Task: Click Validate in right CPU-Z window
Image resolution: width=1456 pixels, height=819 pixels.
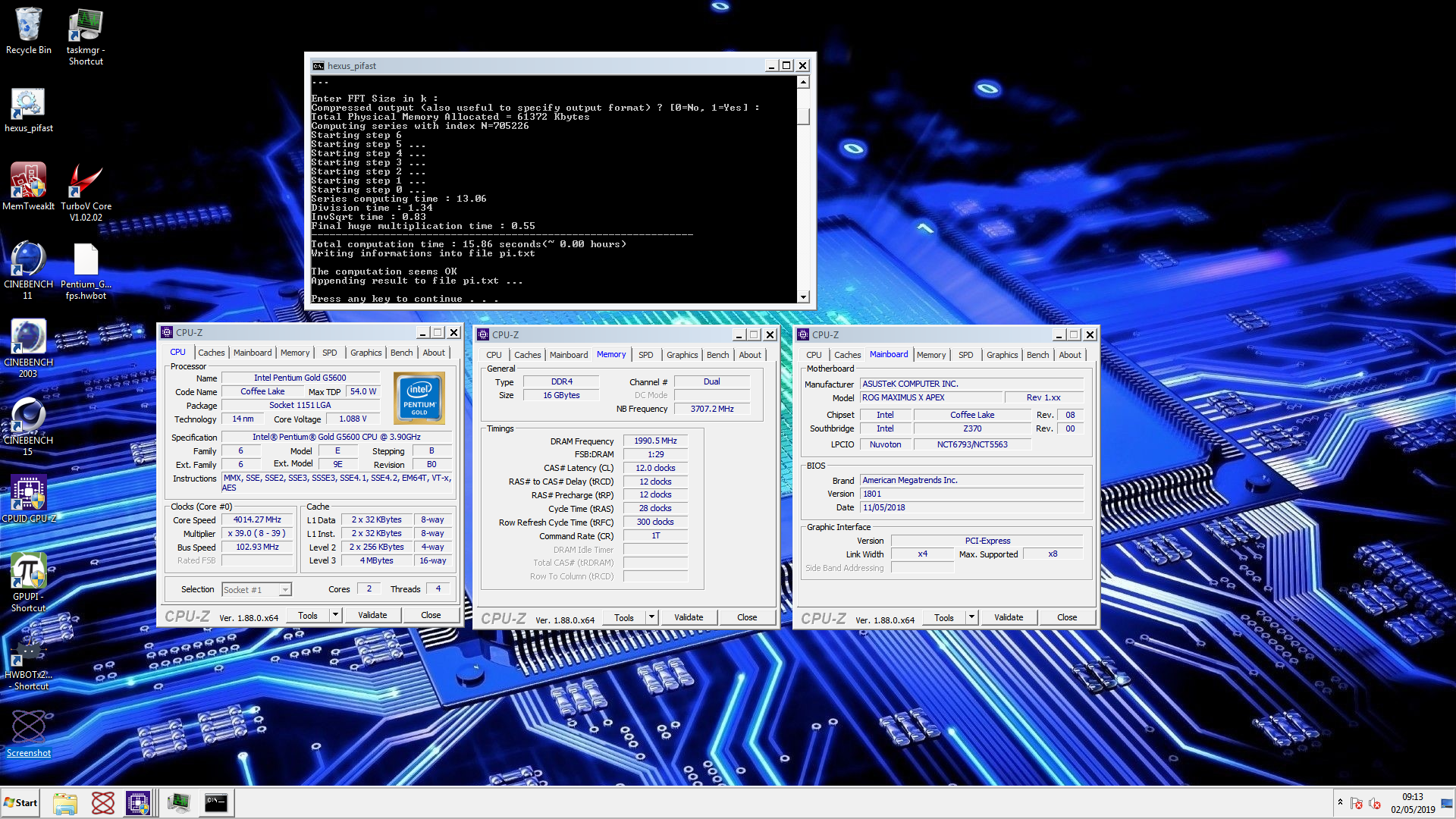Action: [x=1009, y=617]
